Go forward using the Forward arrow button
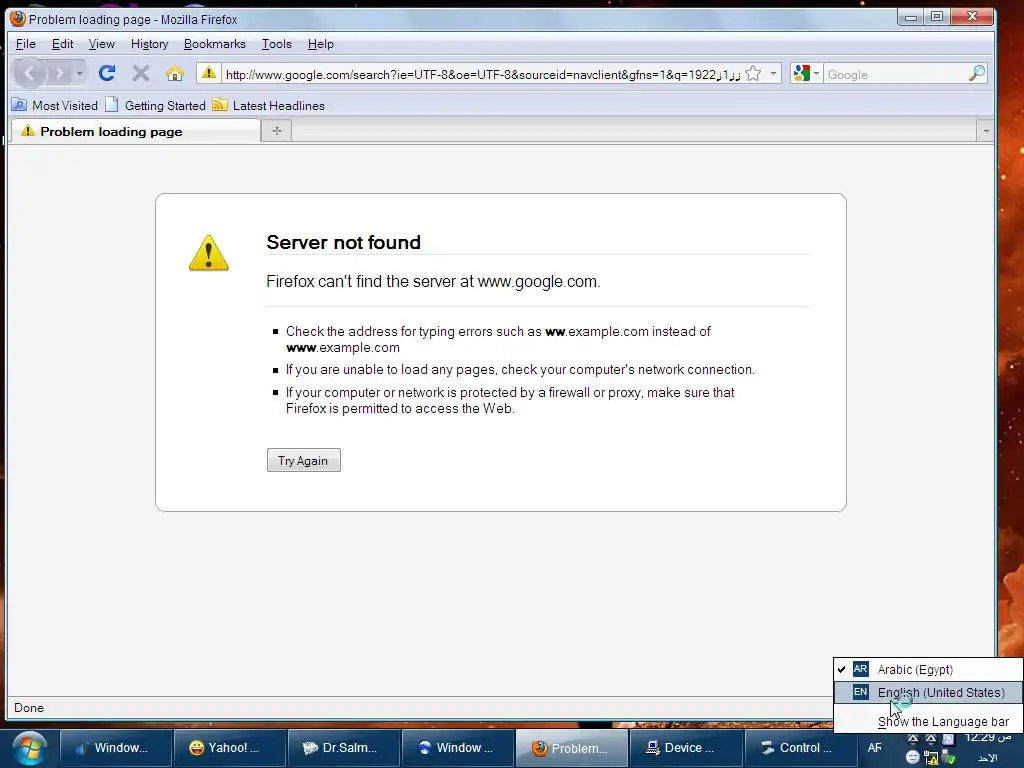Image resolution: width=1024 pixels, height=768 pixels. point(59,73)
